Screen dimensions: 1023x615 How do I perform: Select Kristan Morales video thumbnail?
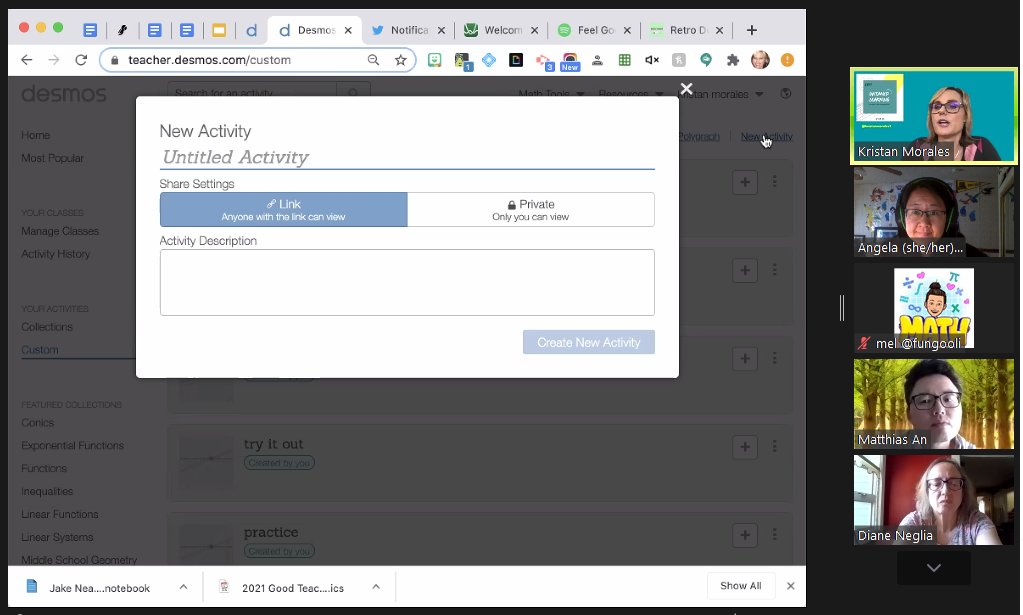(x=934, y=115)
